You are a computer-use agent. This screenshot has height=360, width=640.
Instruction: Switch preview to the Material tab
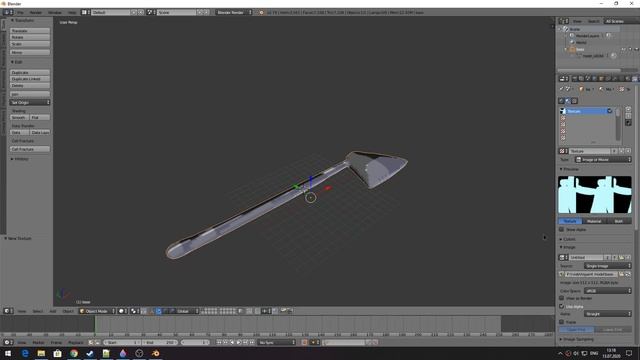point(594,221)
